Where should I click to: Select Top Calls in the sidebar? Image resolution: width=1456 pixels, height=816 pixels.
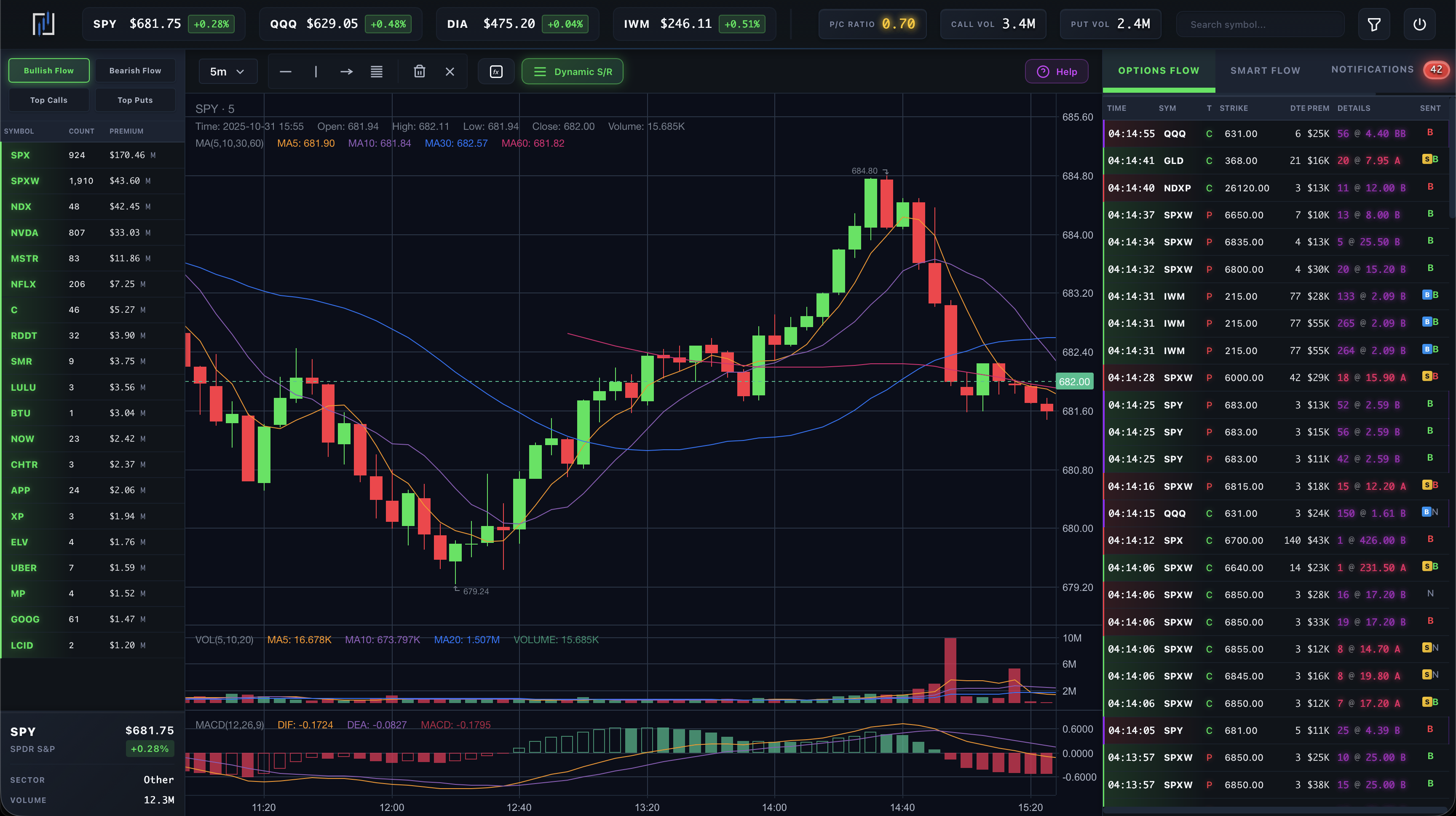click(48, 99)
